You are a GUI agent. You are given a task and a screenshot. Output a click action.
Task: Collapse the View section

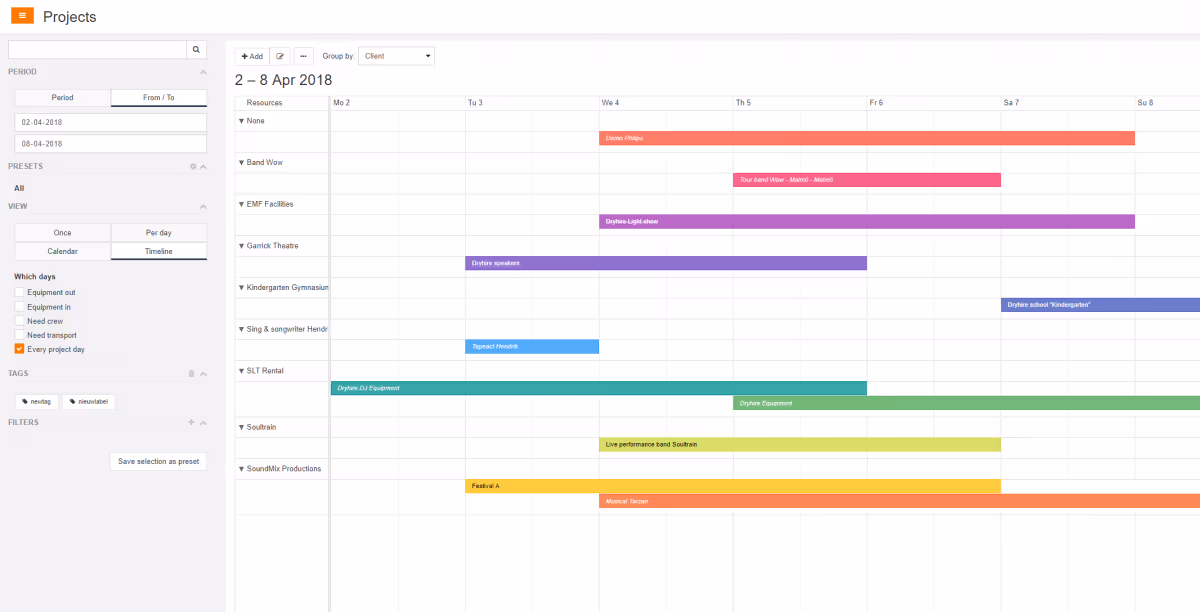coord(203,206)
